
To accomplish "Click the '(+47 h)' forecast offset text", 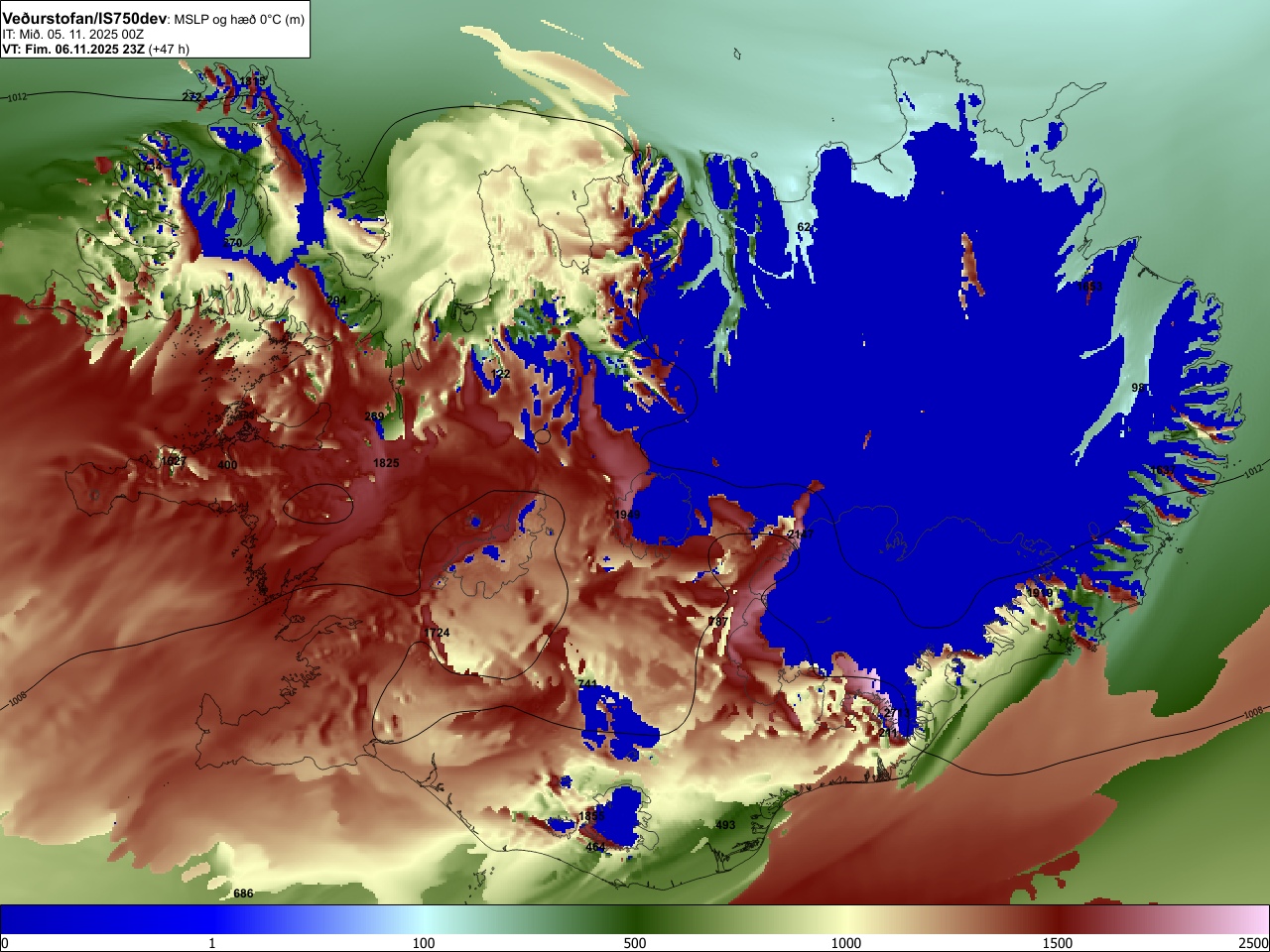I will tap(169, 49).
